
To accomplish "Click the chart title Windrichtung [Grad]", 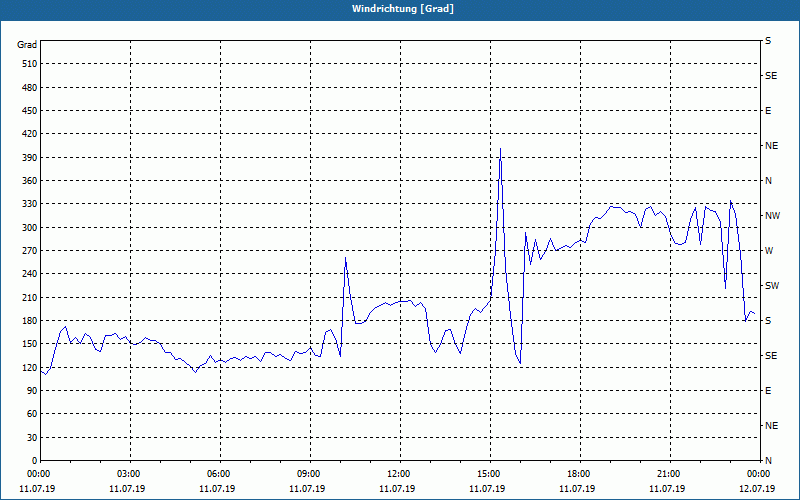I will [x=403, y=9].
